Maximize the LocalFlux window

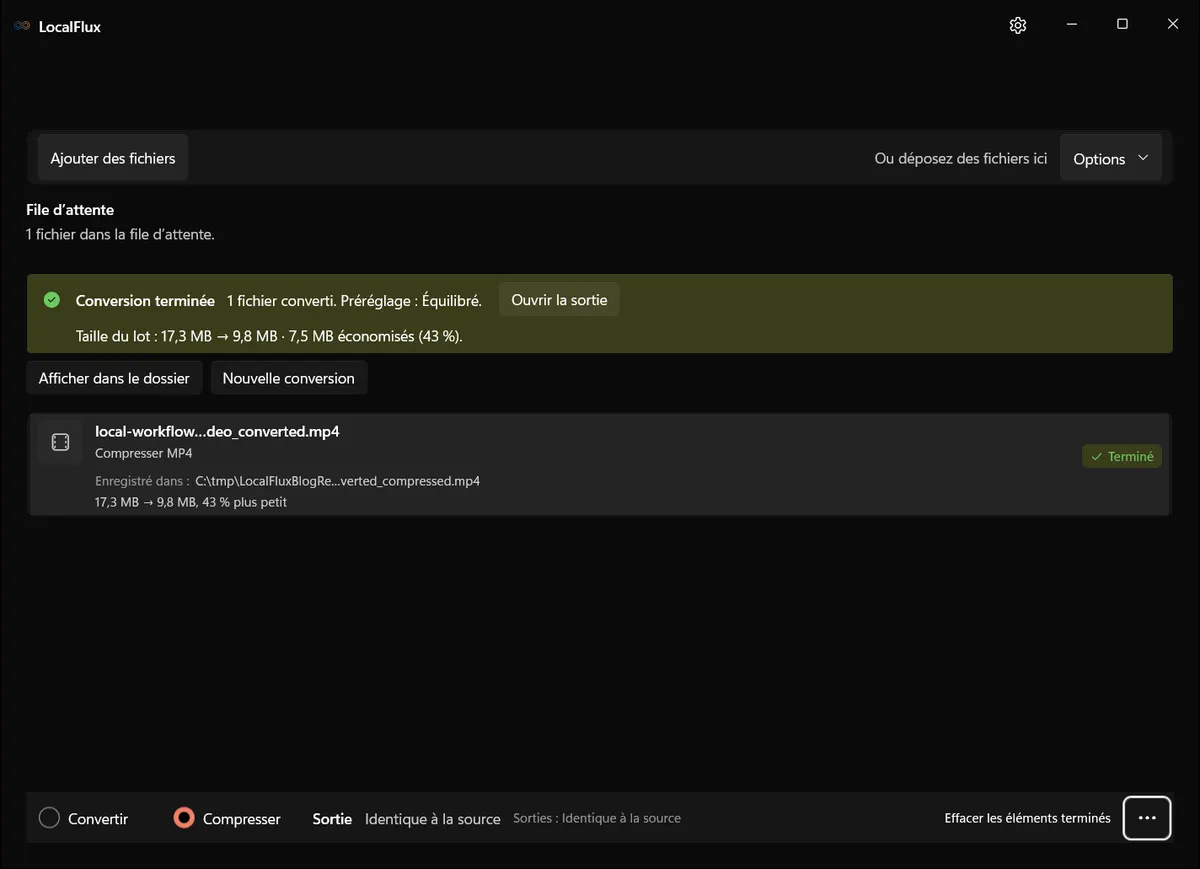(1122, 25)
